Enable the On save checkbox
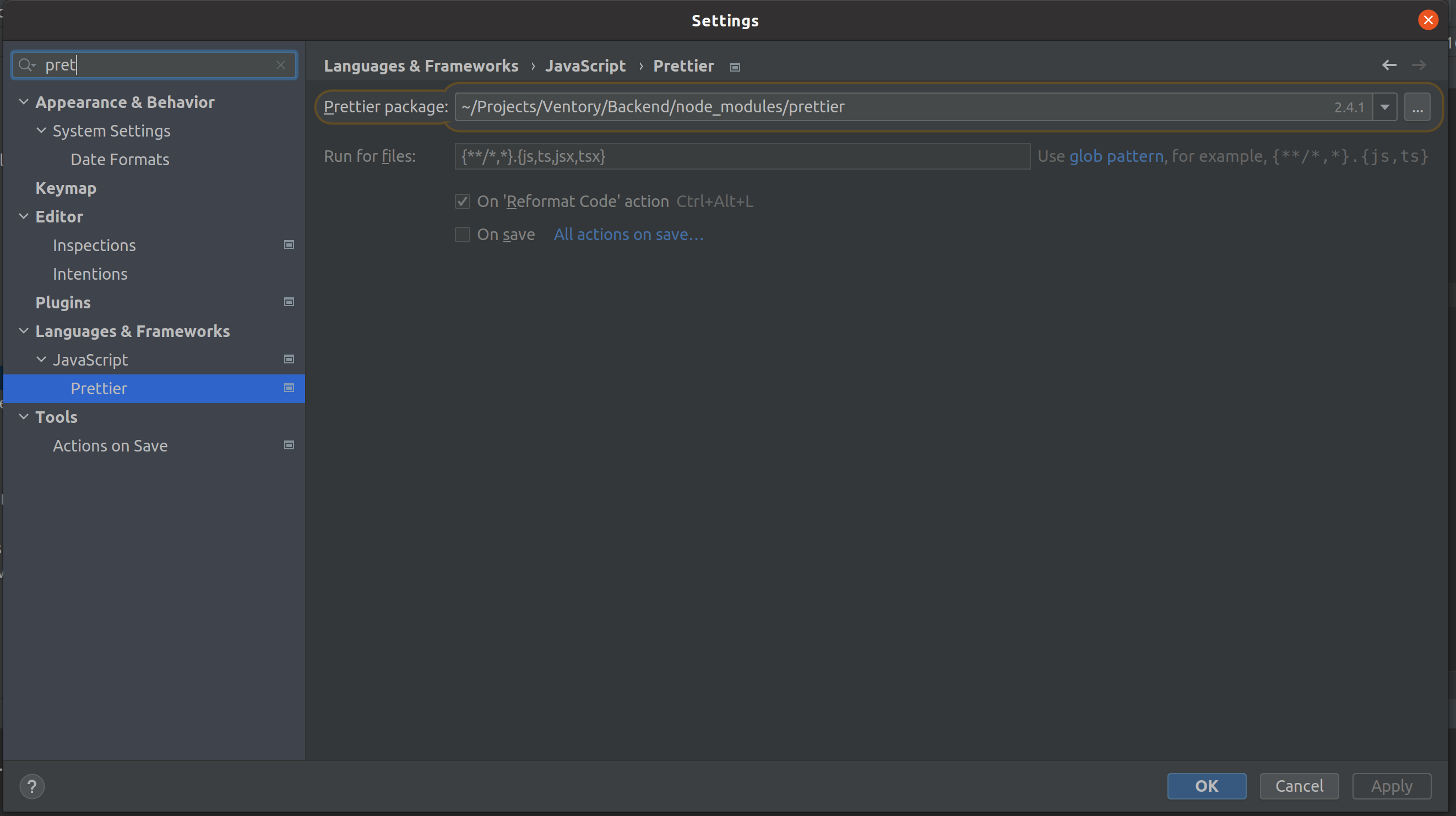The height and width of the screenshot is (816, 1456). pyautogui.click(x=463, y=235)
